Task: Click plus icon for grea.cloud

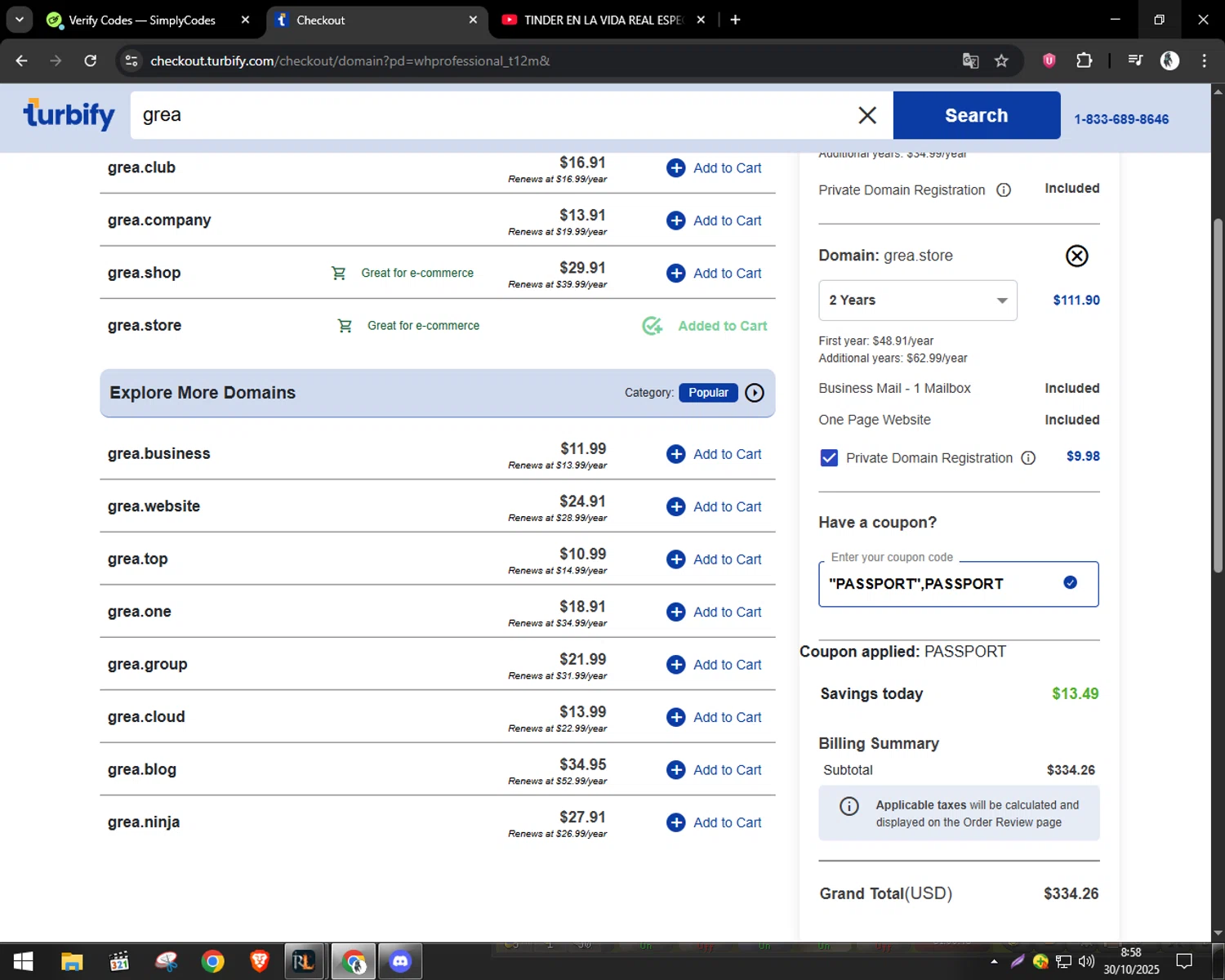Action: coord(676,717)
